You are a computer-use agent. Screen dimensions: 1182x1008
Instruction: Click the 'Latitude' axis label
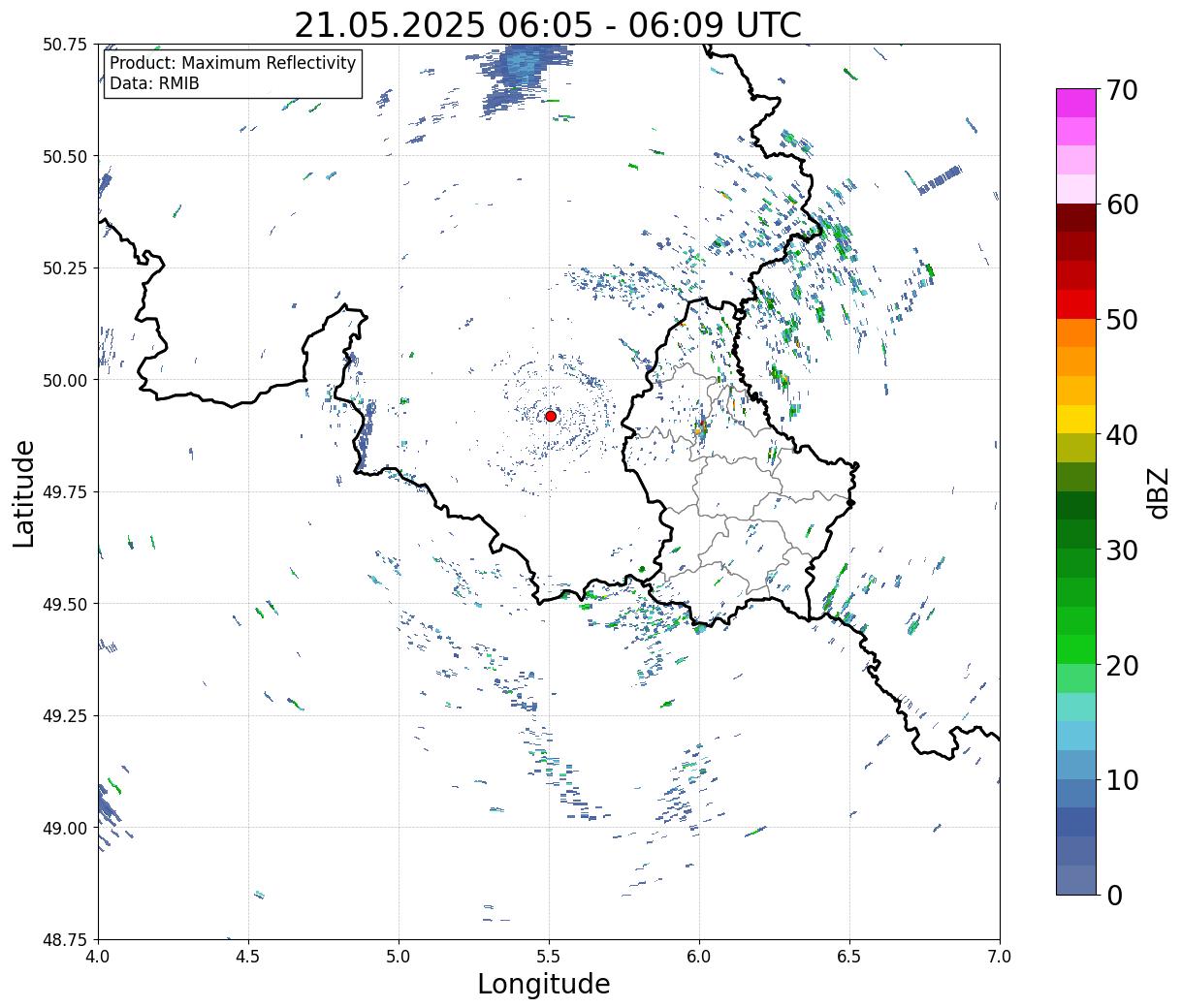click(x=24, y=493)
